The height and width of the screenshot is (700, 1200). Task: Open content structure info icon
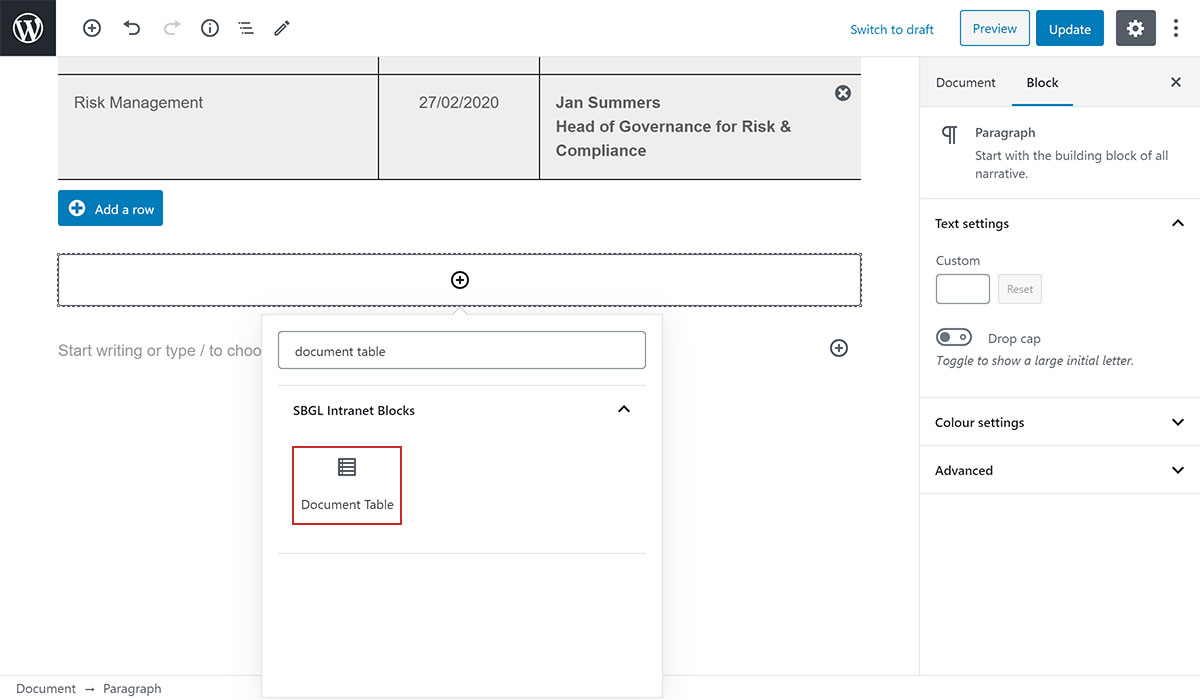(x=210, y=29)
